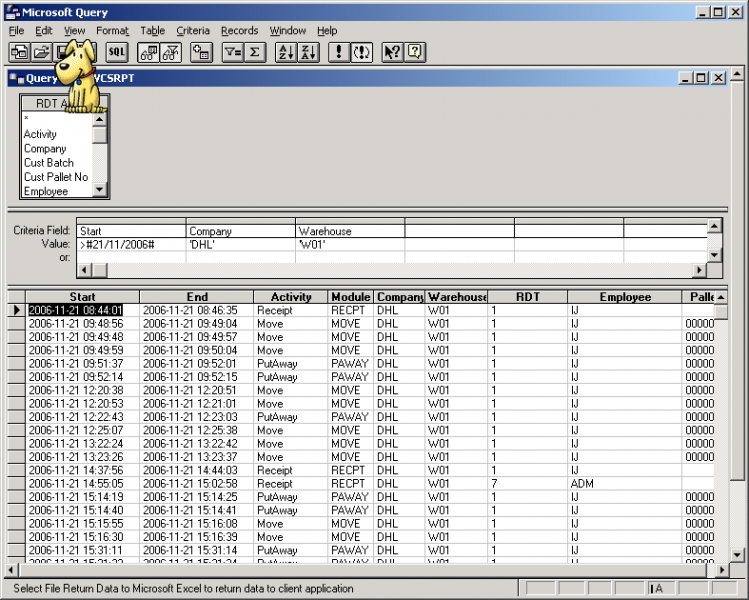The image size is (749, 600).
Task: Click the context Help pointer icon
Action: [x=393, y=52]
